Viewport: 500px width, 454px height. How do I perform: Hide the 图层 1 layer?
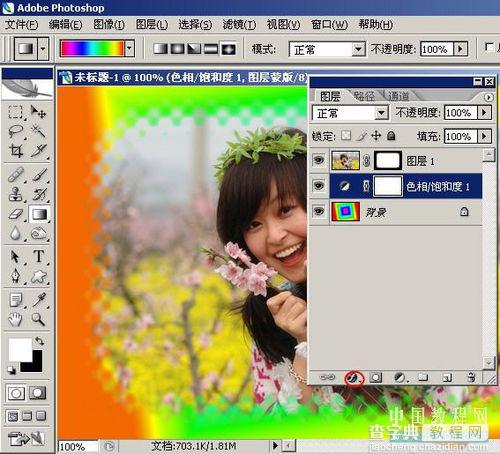coord(319,160)
